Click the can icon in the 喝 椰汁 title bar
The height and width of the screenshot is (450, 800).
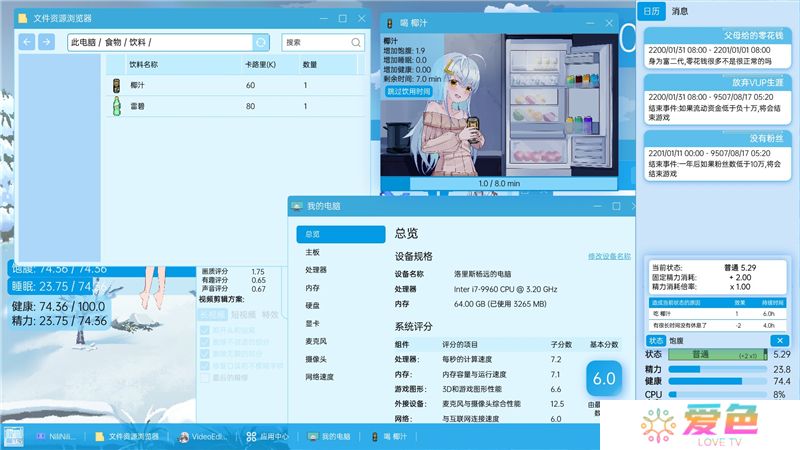390,23
